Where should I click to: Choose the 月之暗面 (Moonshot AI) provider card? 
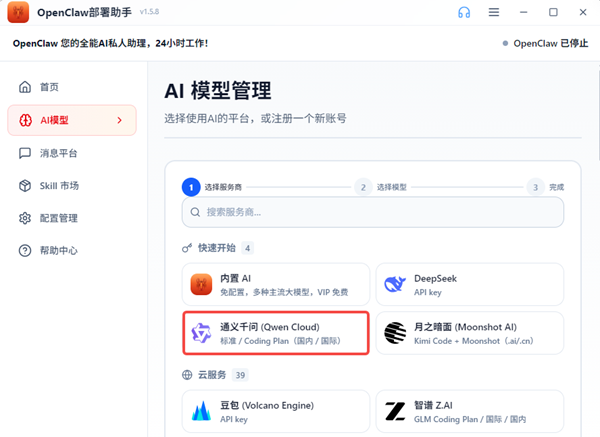470,333
